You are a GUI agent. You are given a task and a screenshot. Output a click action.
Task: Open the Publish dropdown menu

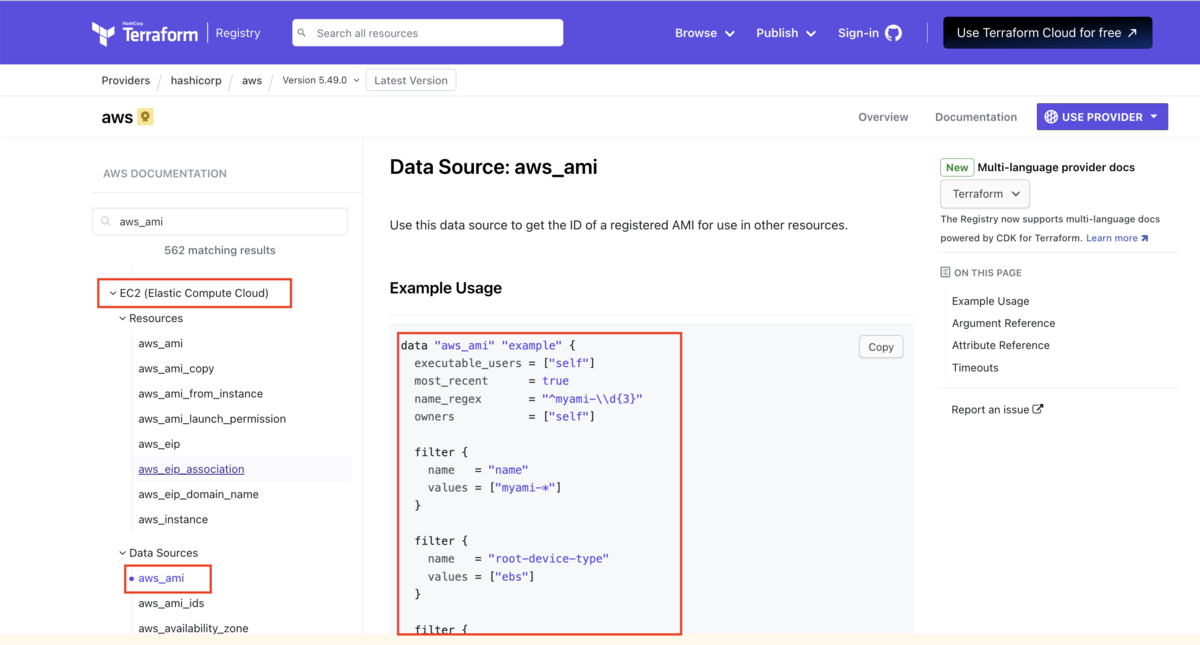click(x=786, y=33)
